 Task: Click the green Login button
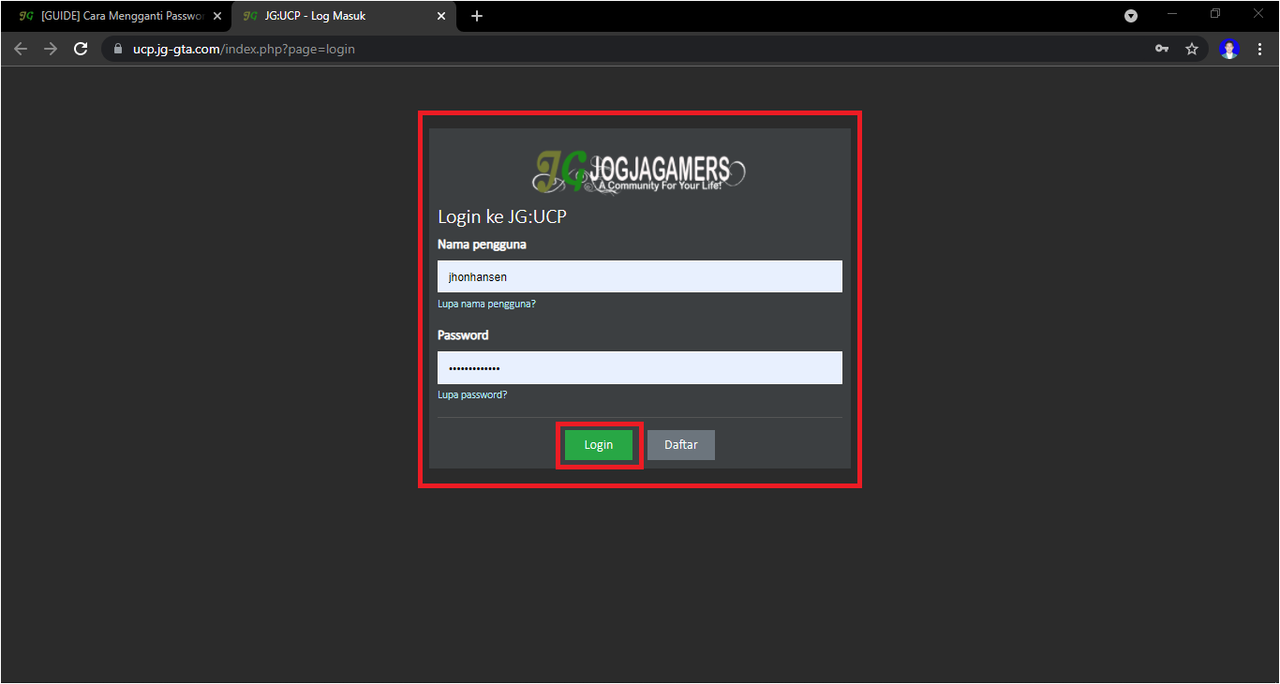[x=598, y=445]
